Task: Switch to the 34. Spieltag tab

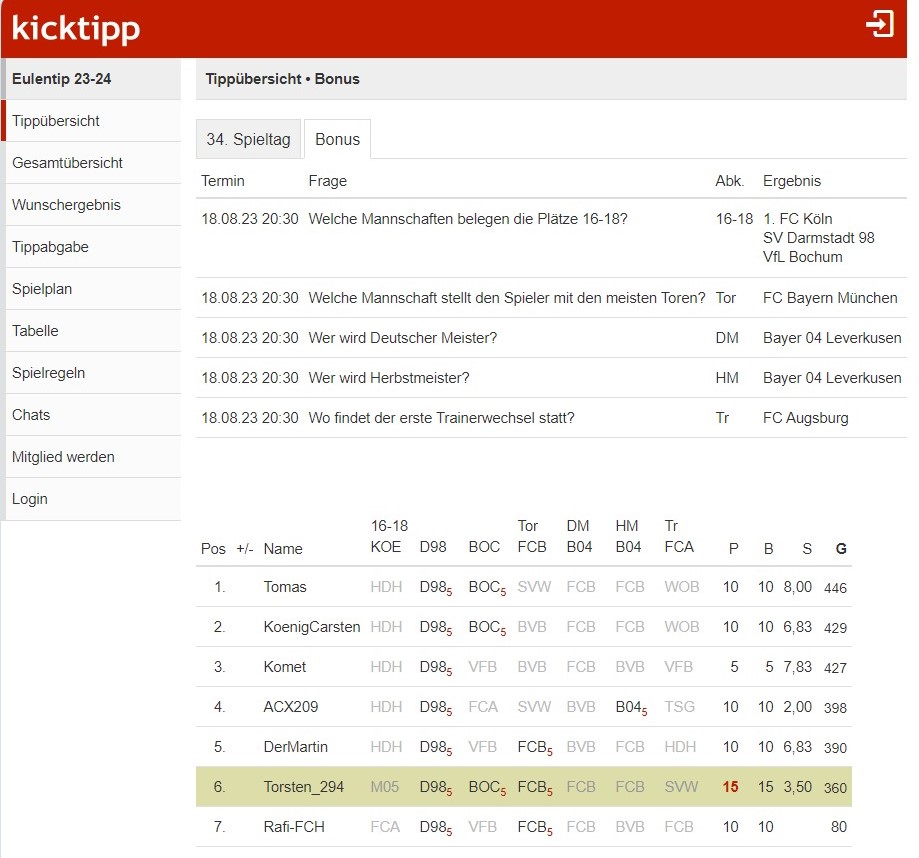Action: (249, 139)
